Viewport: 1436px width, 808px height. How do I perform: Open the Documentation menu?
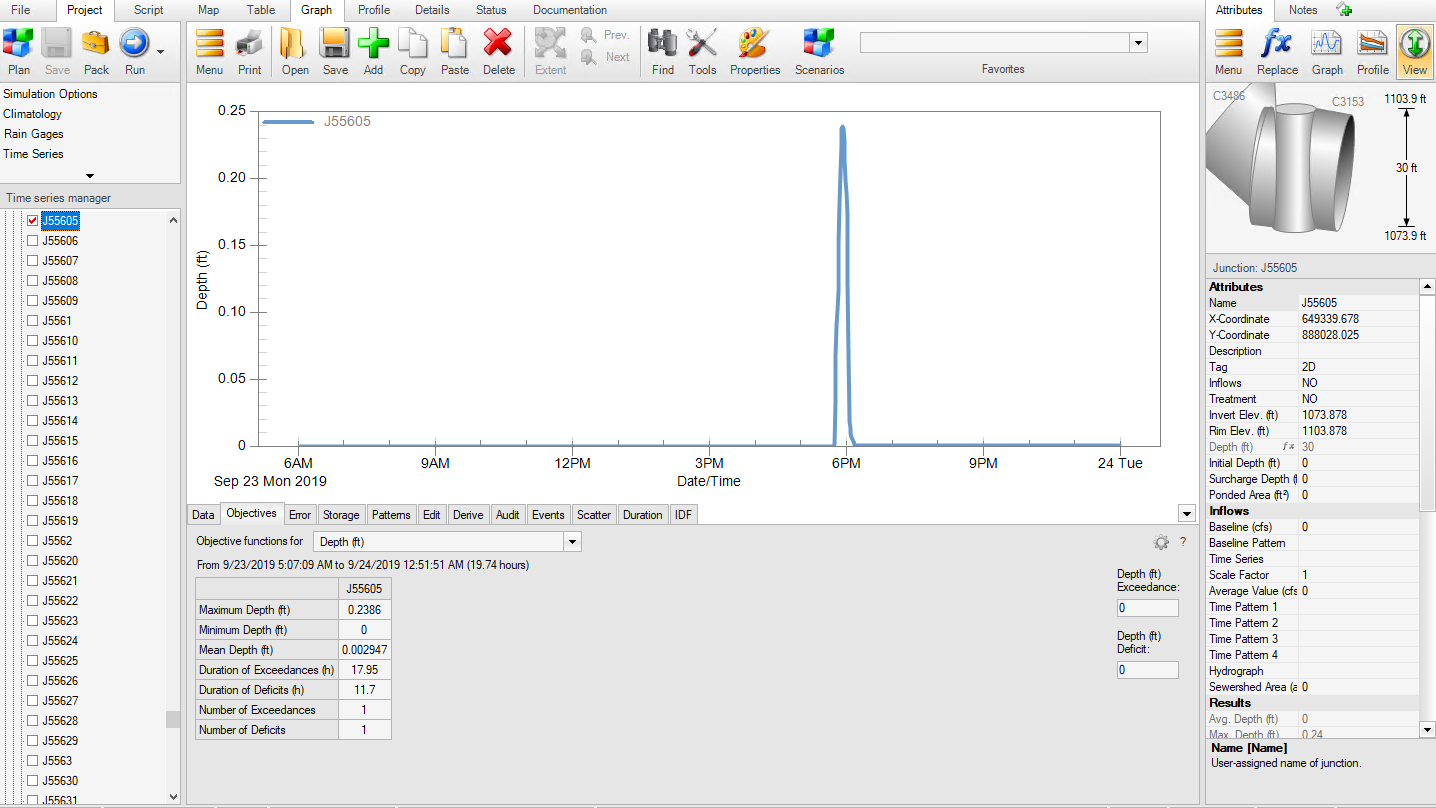[x=569, y=10]
